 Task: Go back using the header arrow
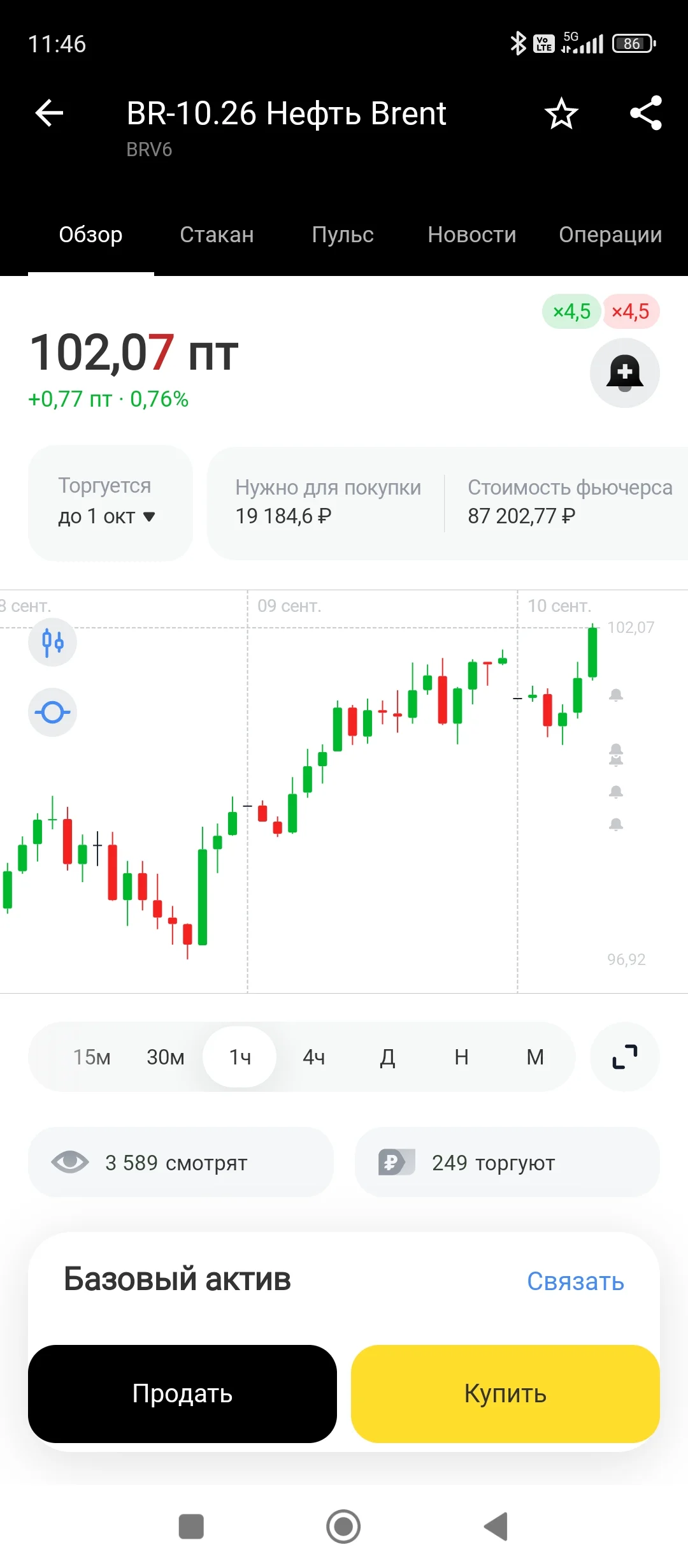tap(49, 114)
